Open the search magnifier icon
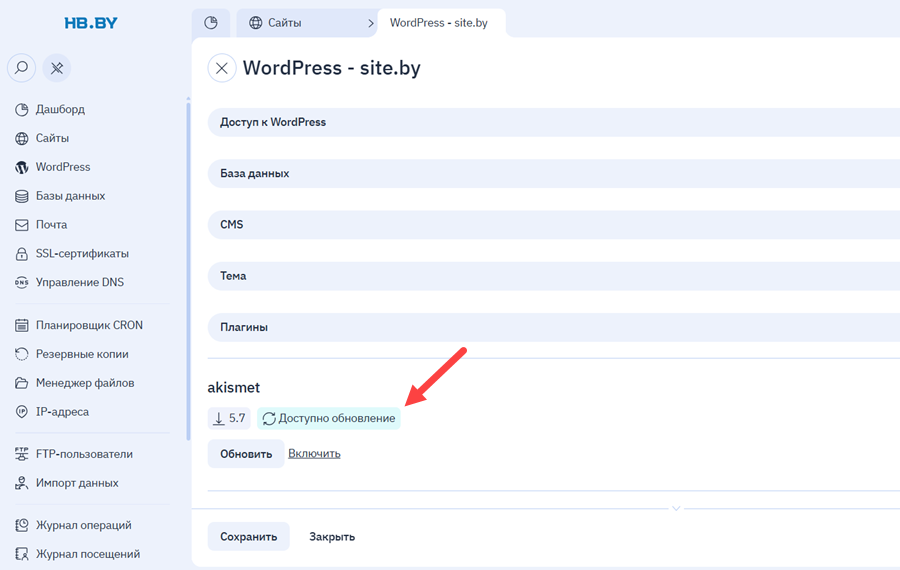900x570 pixels. 21,68
